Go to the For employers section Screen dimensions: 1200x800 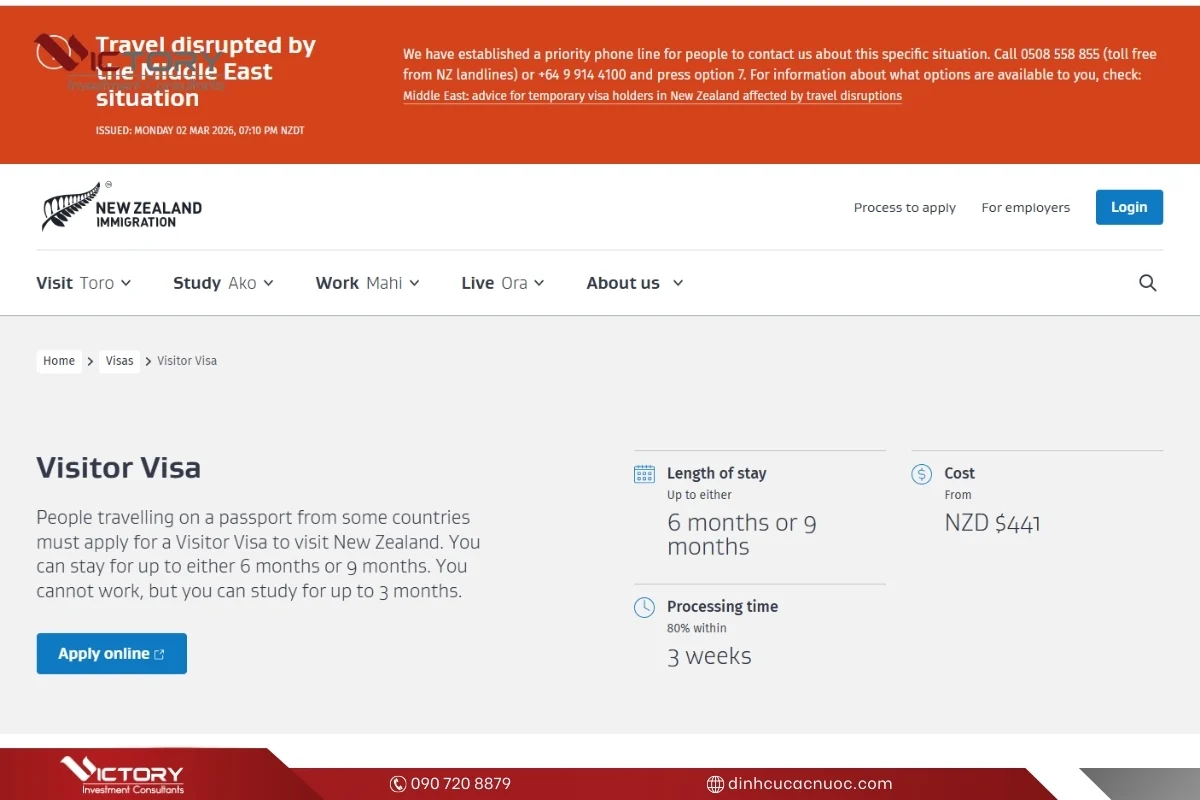(1025, 208)
